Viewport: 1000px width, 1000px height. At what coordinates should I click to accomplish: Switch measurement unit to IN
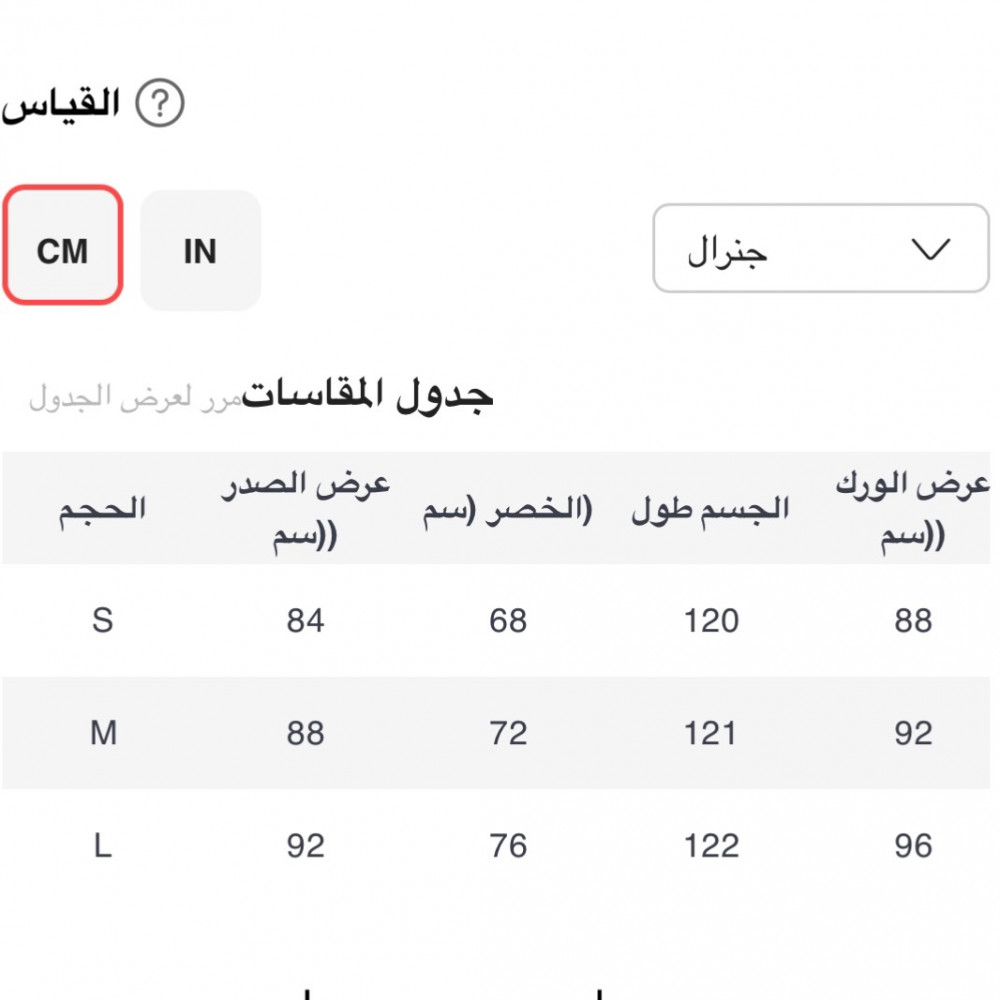click(200, 250)
